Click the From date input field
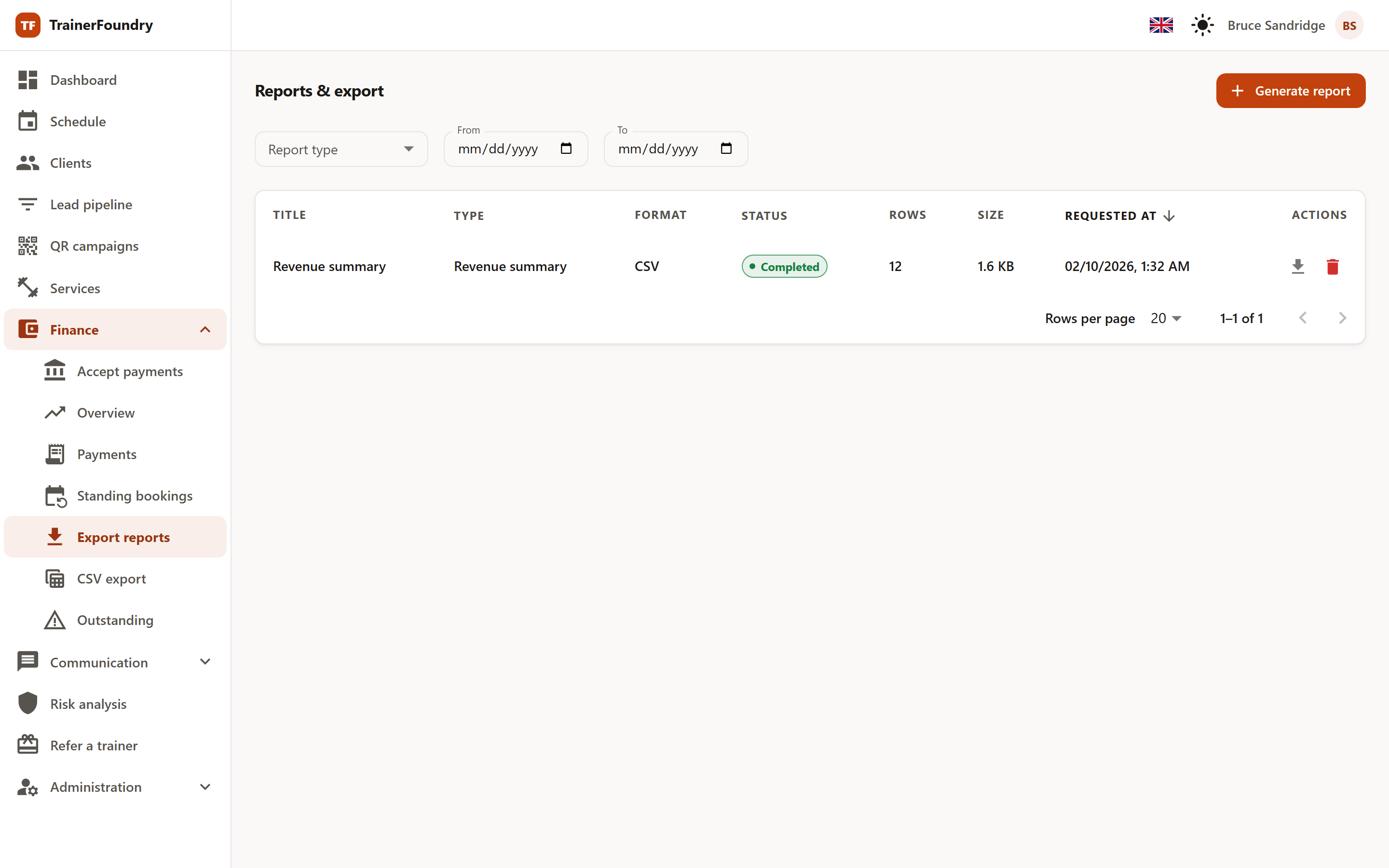 (516, 149)
